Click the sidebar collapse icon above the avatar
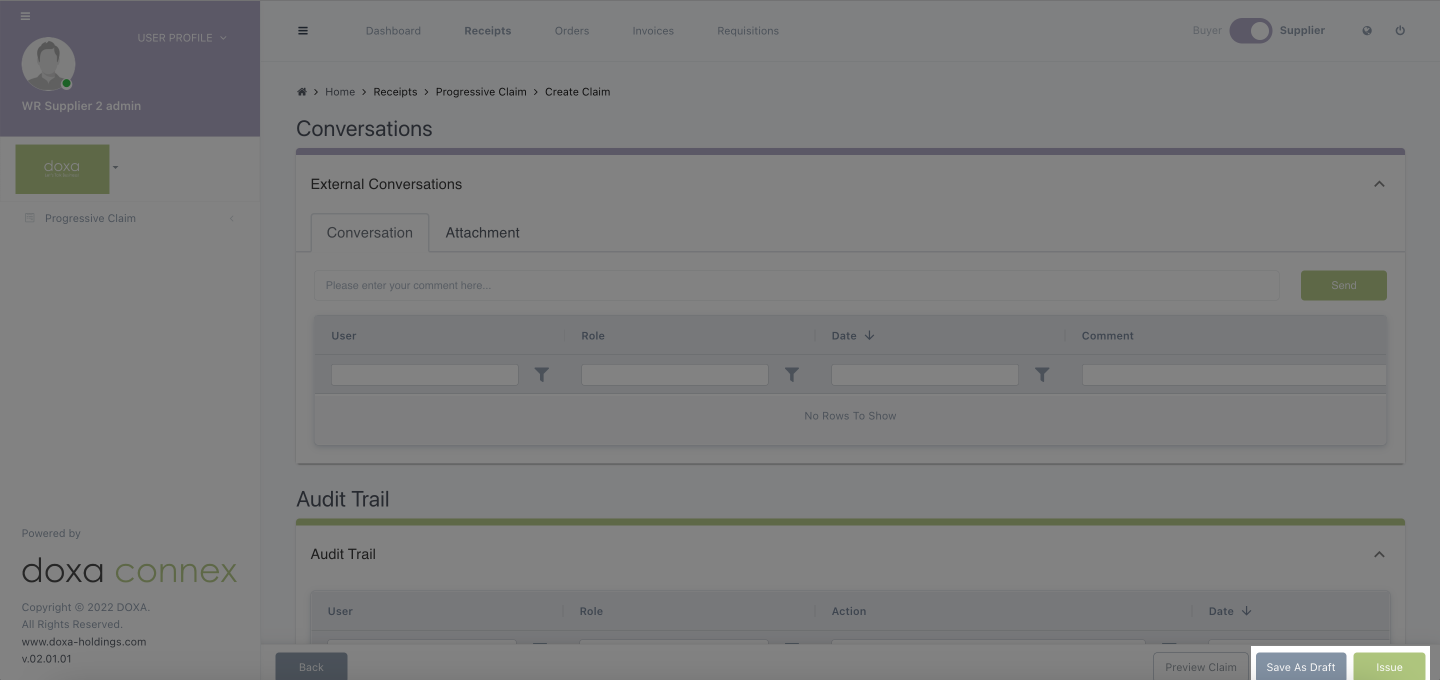Screen dimensions: 1440x680 (25, 16)
